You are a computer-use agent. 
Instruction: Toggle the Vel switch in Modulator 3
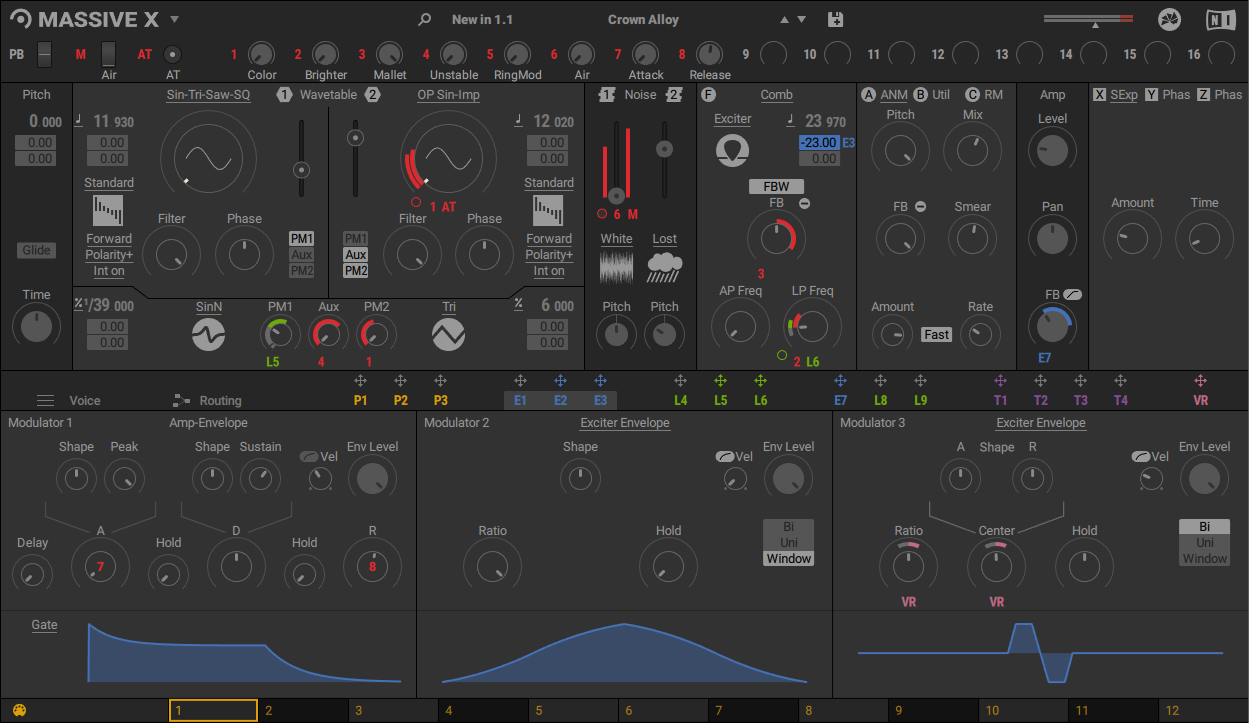(1140, 456)
